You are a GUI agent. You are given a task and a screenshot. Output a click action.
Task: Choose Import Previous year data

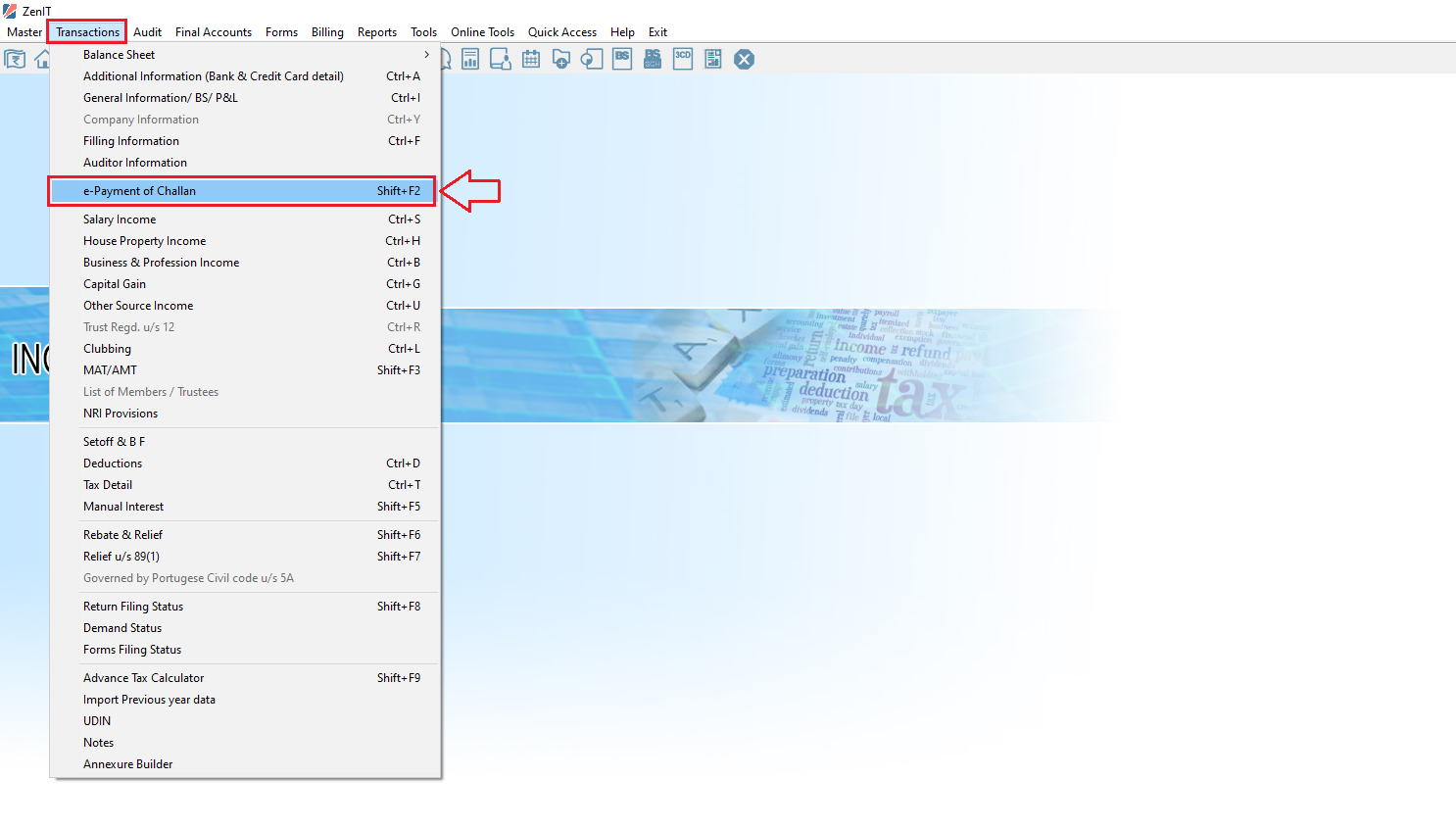(x=245, y=700)
